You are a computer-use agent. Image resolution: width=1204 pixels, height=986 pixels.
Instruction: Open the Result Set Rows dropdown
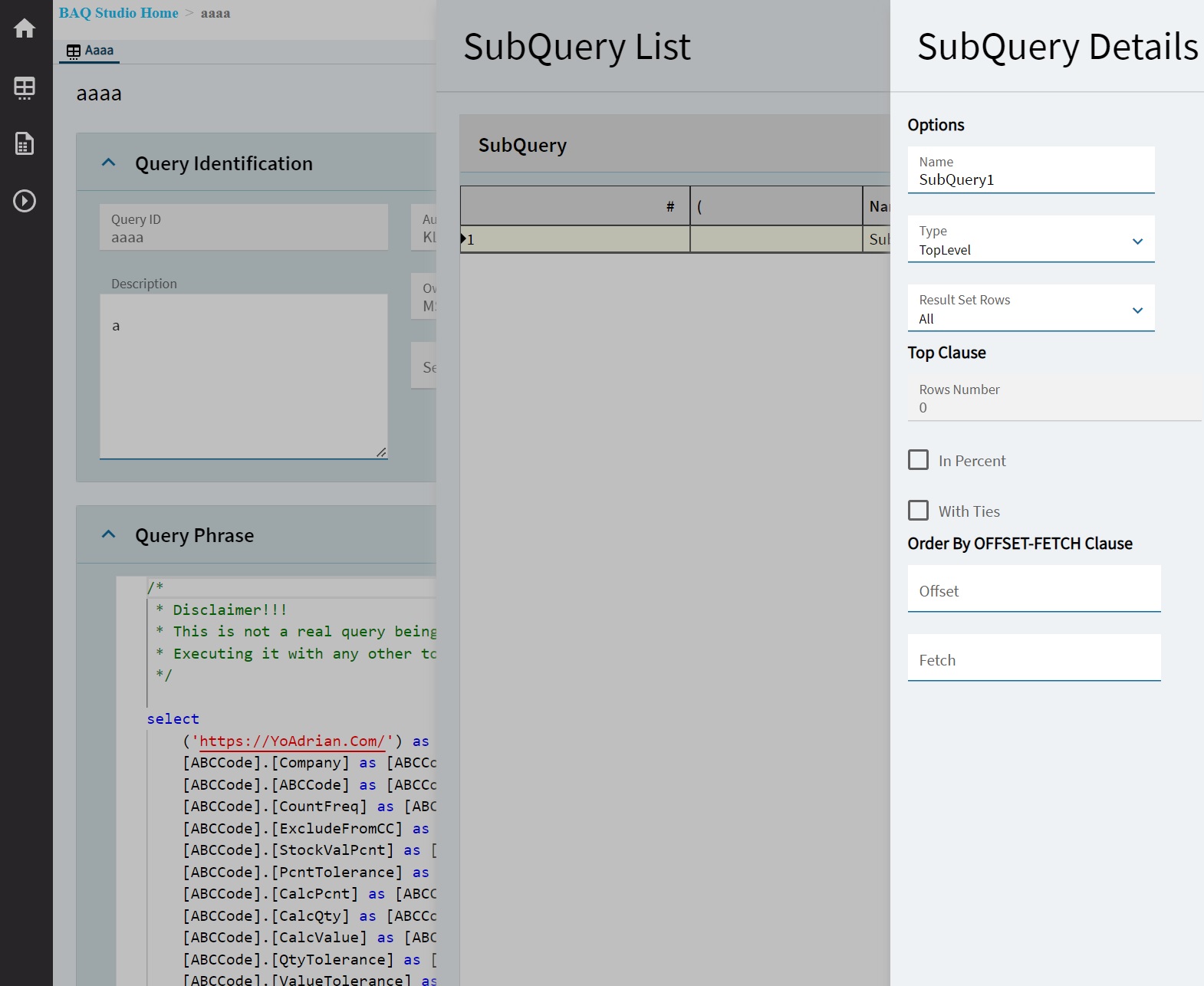(1031, 308)
